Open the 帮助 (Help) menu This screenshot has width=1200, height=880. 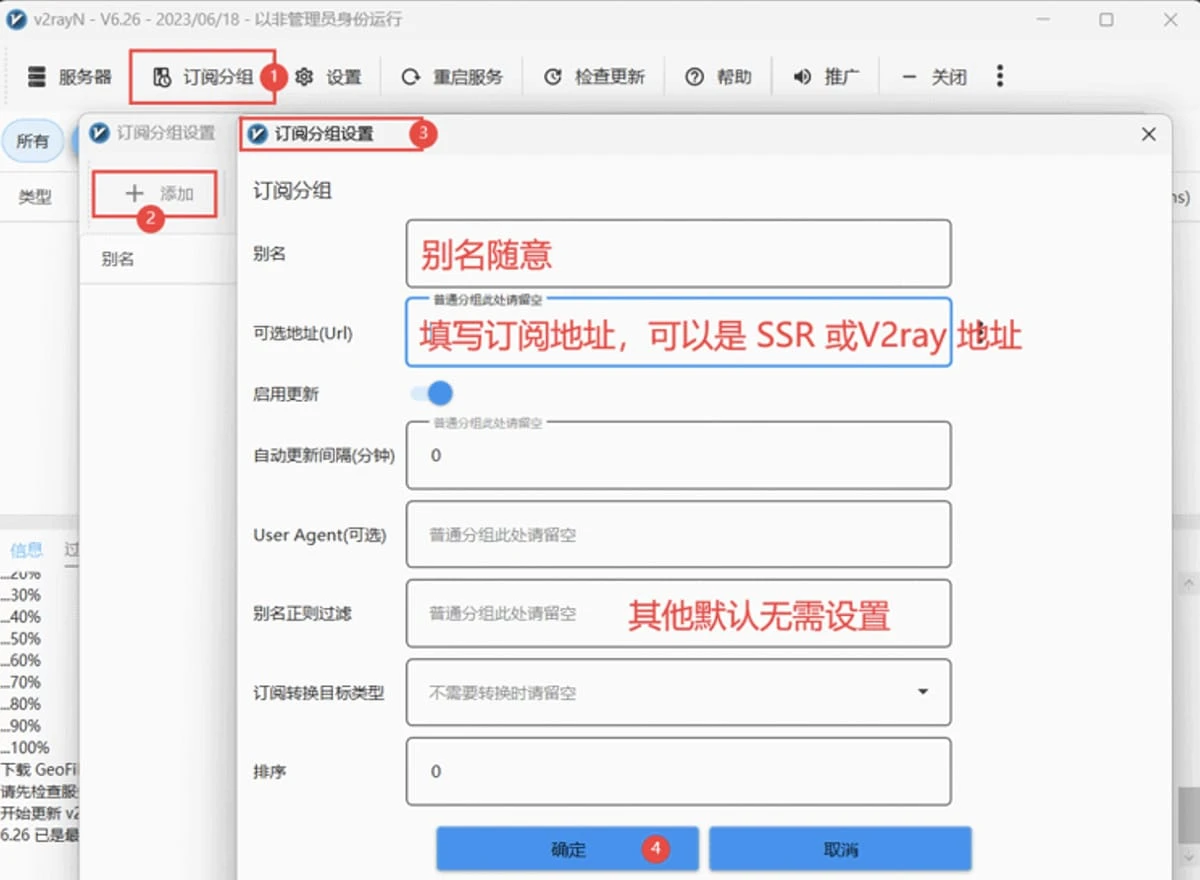click(x=718, y=77)
